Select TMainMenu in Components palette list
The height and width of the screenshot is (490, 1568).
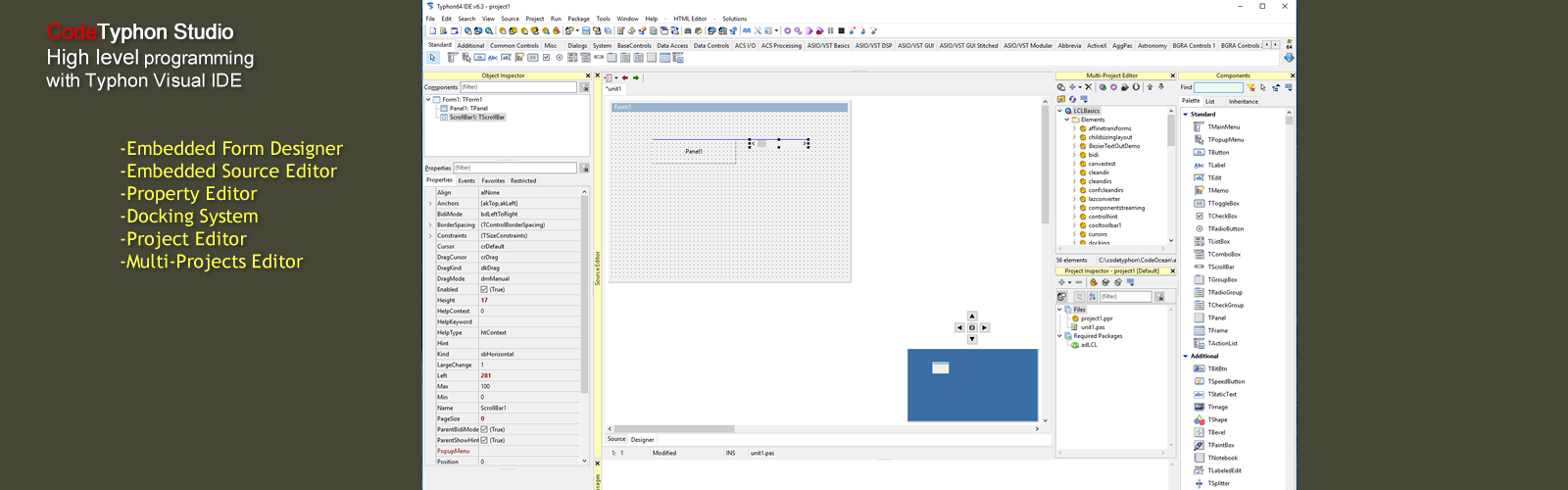coord(1224,127)
